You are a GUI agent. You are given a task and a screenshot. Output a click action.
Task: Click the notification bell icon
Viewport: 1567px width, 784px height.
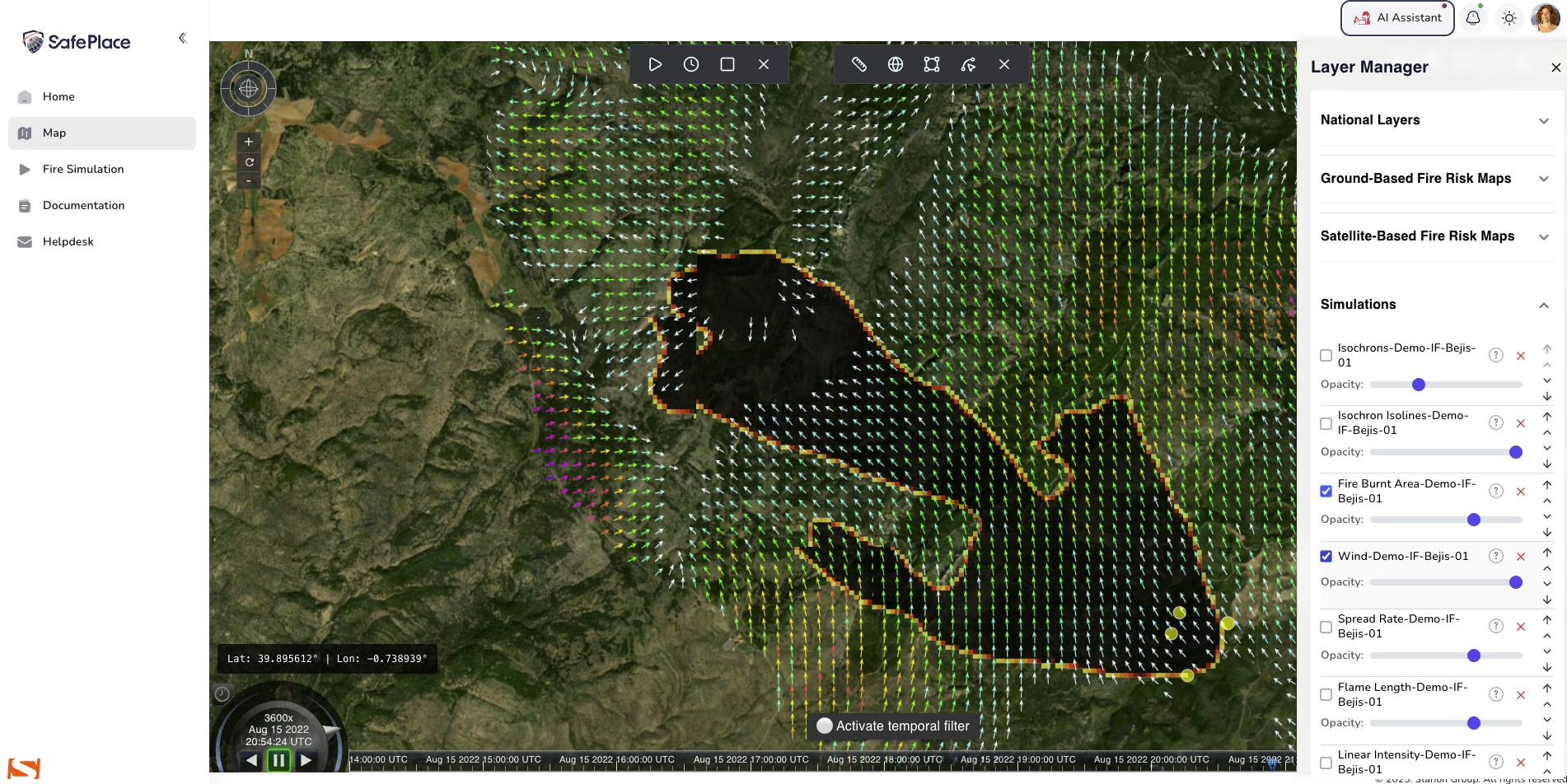click(x=1473, y=18)
